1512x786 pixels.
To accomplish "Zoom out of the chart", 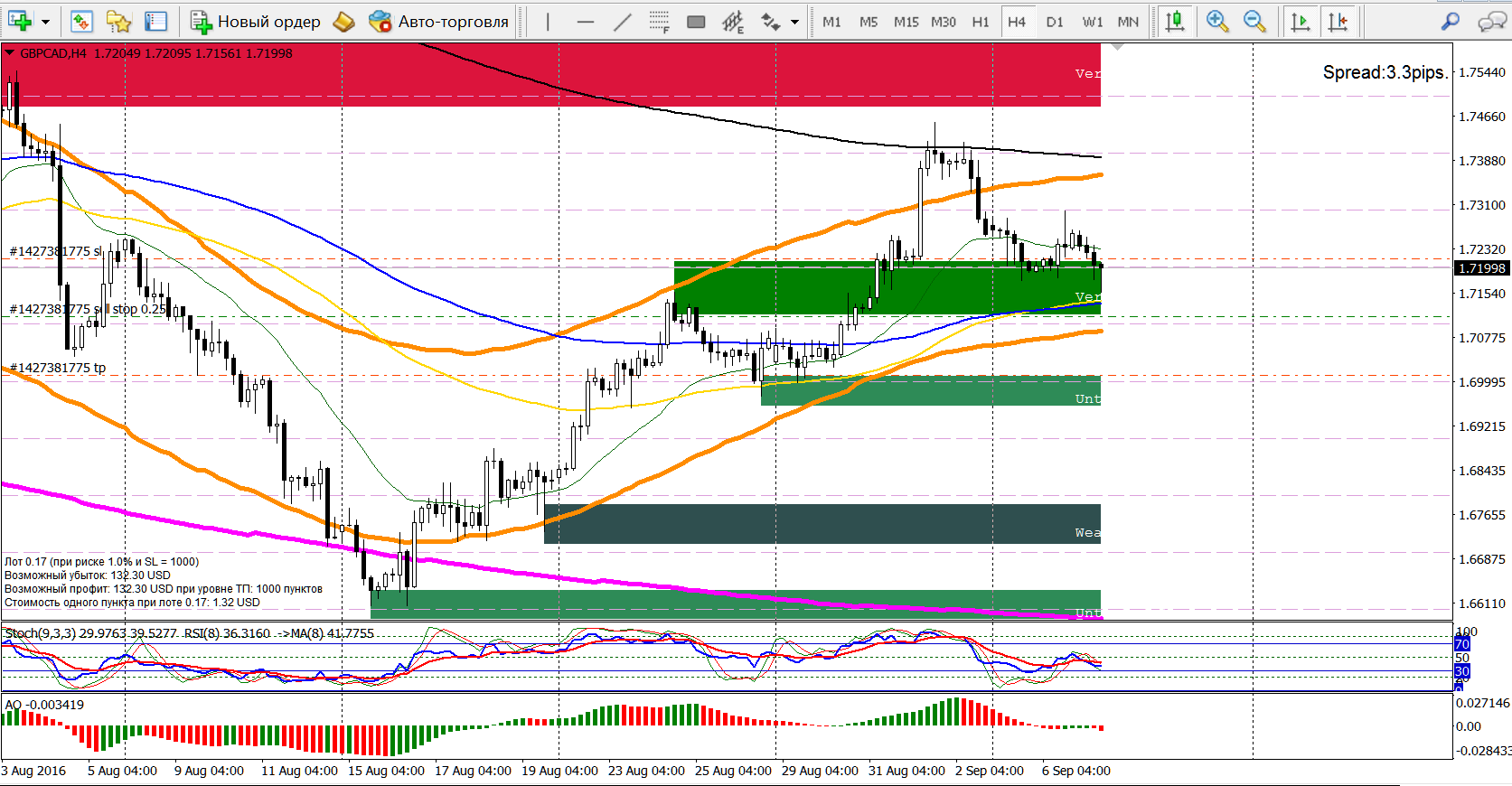I will (1254, 21).
